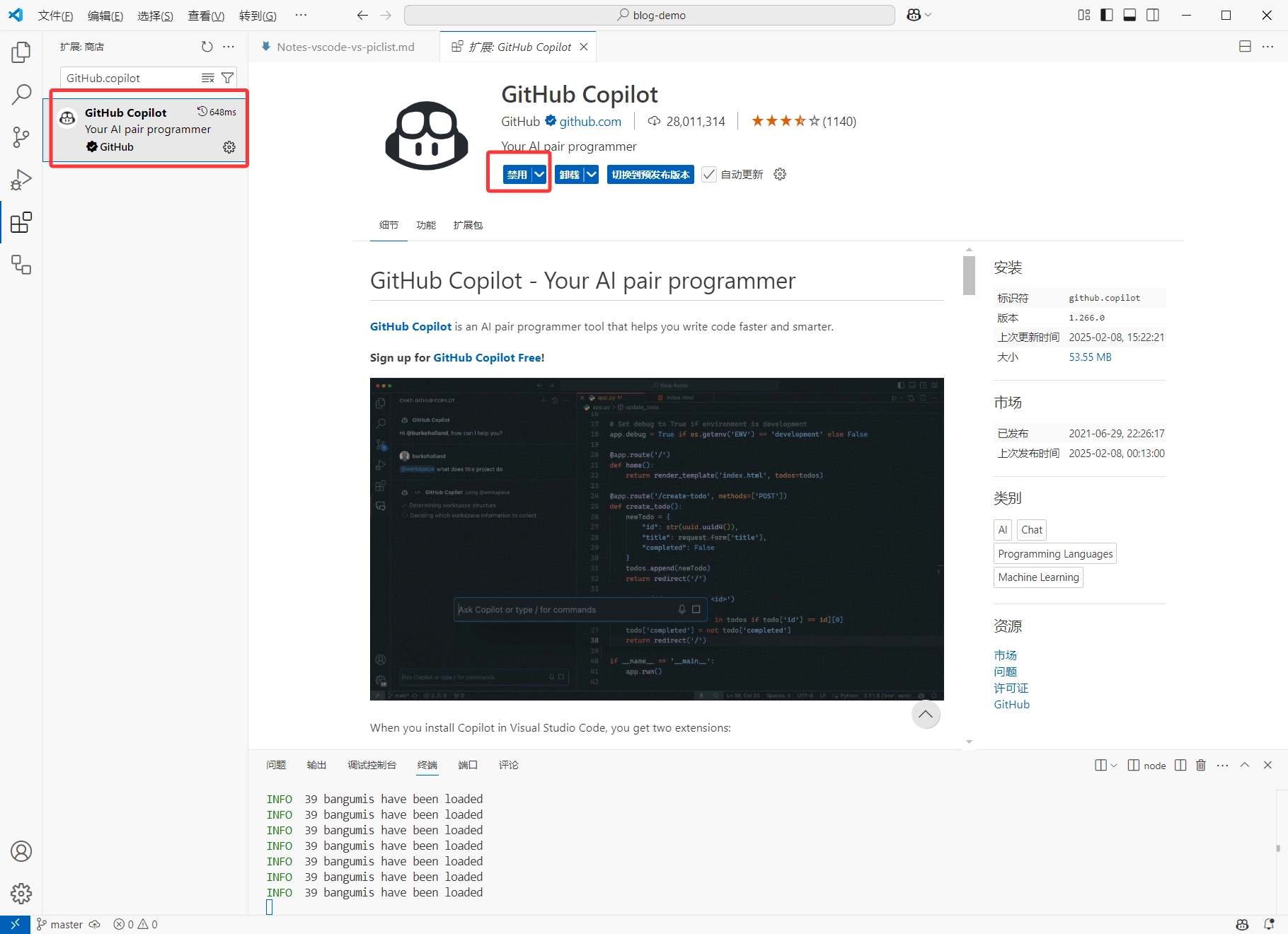Viewport: 1288px width, 934px height.
Task: Switch to the 扩展包 tab
Action: pos(468,225)
